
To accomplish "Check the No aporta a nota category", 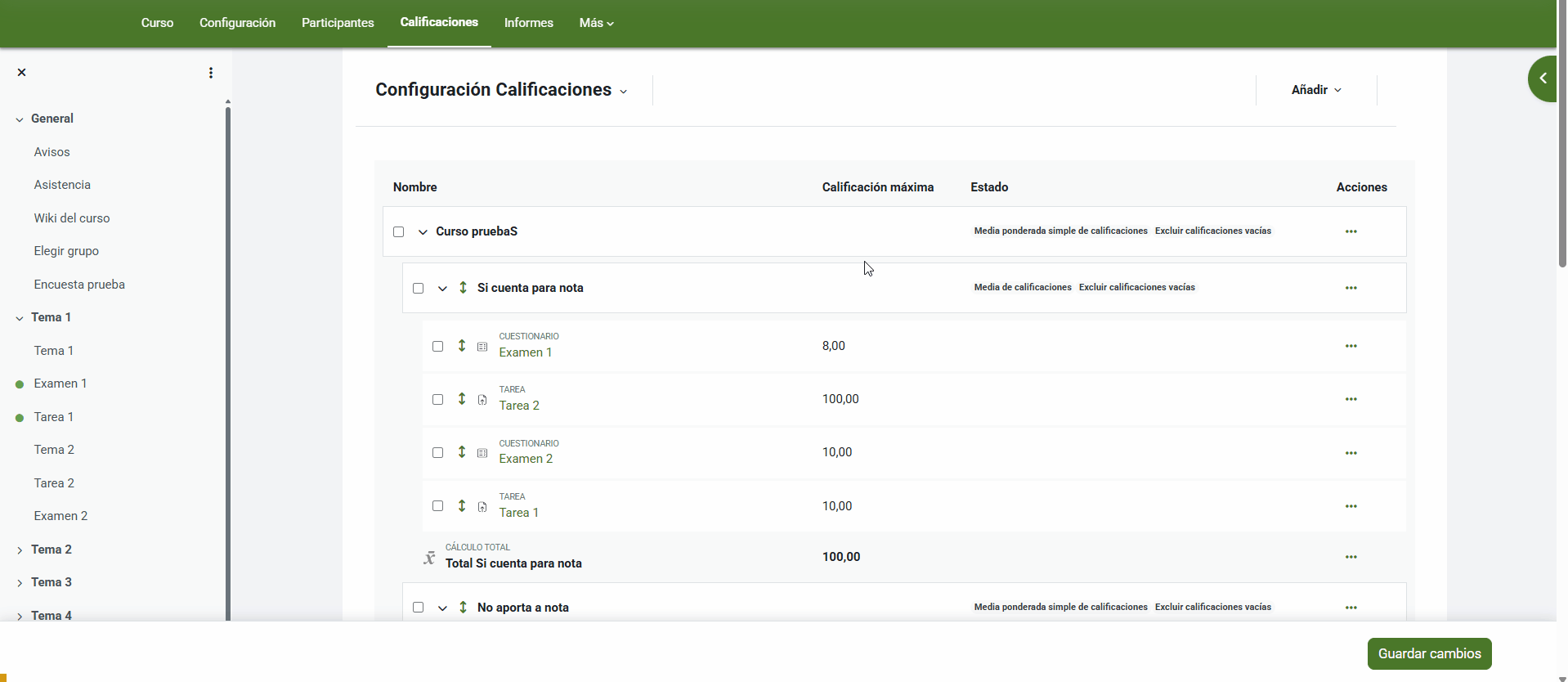I will [419, 608].
